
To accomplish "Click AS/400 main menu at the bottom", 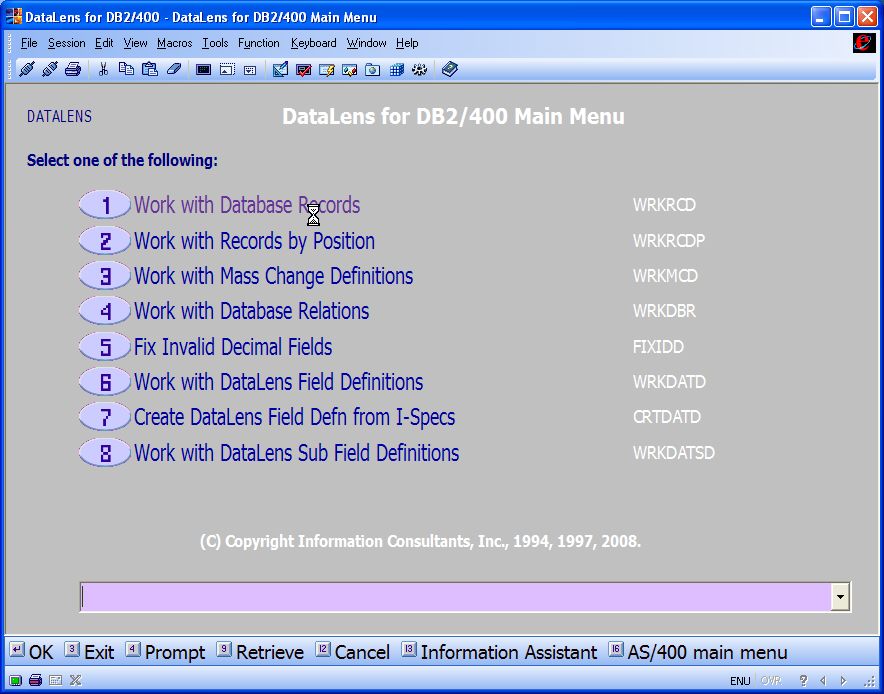I will (706, 652).
